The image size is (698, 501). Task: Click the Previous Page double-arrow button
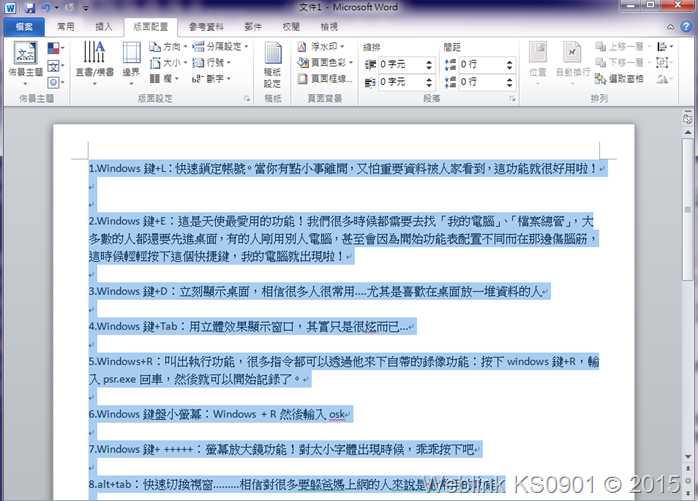tap(688, 468)
